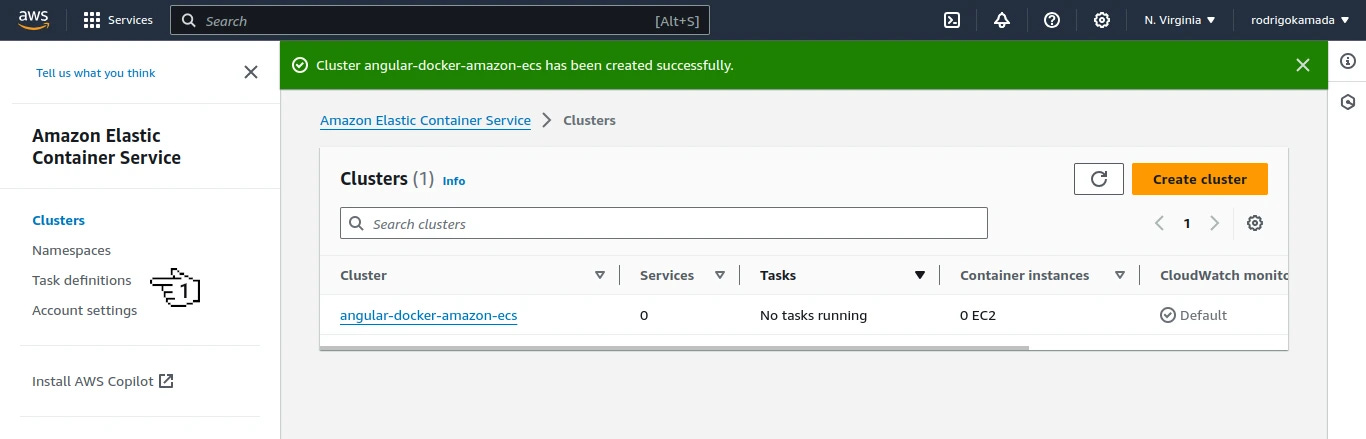Open the hexagon tools icon on right edge
The width and height of the screenshot is (1366, 439).
(x=1347, y=102)
